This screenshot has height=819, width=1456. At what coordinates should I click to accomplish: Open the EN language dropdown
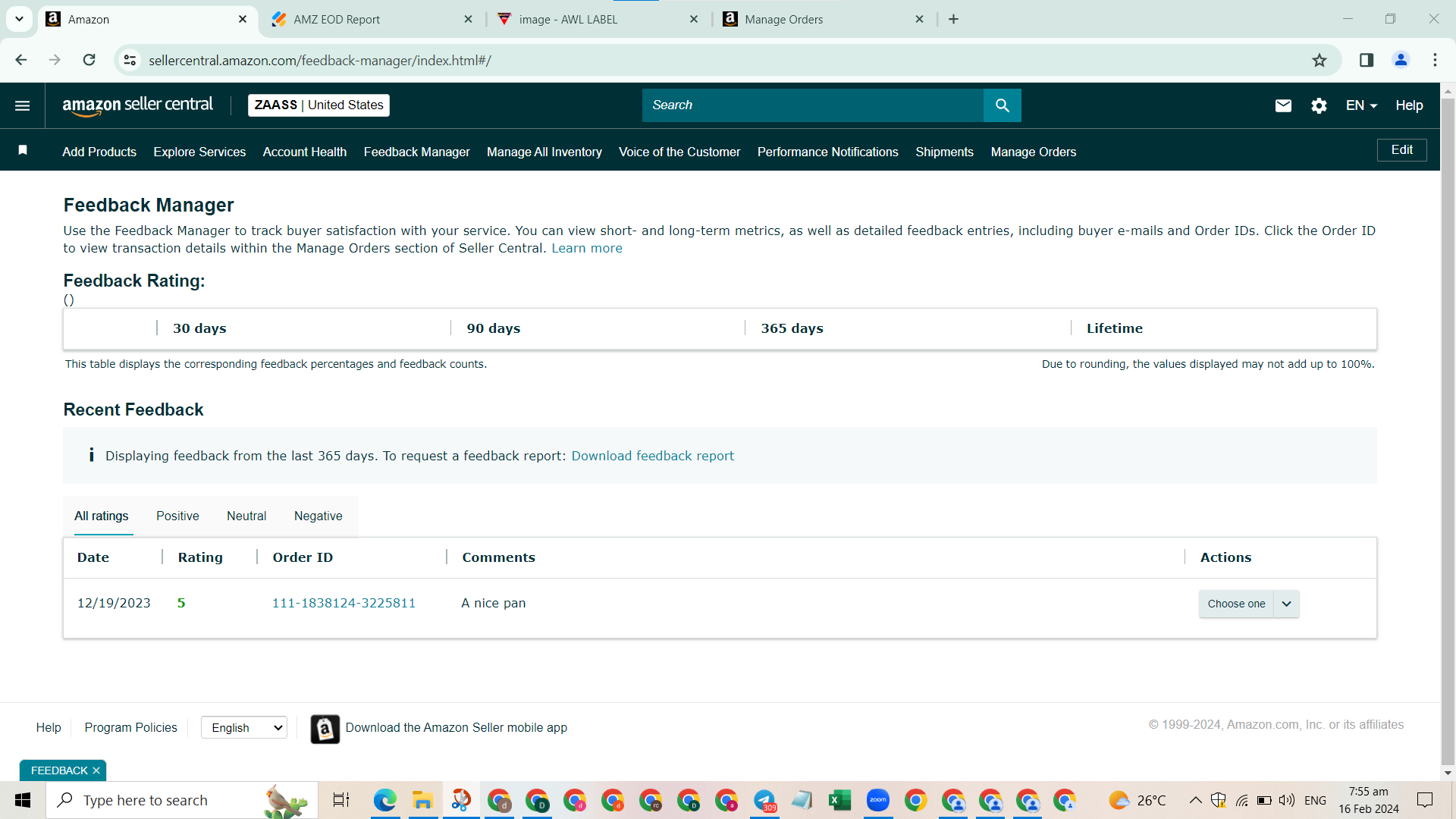1361,105
